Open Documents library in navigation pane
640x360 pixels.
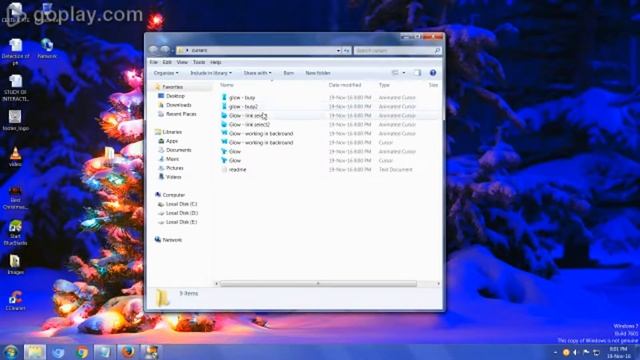pyautogui.click(x=178, y=150)
